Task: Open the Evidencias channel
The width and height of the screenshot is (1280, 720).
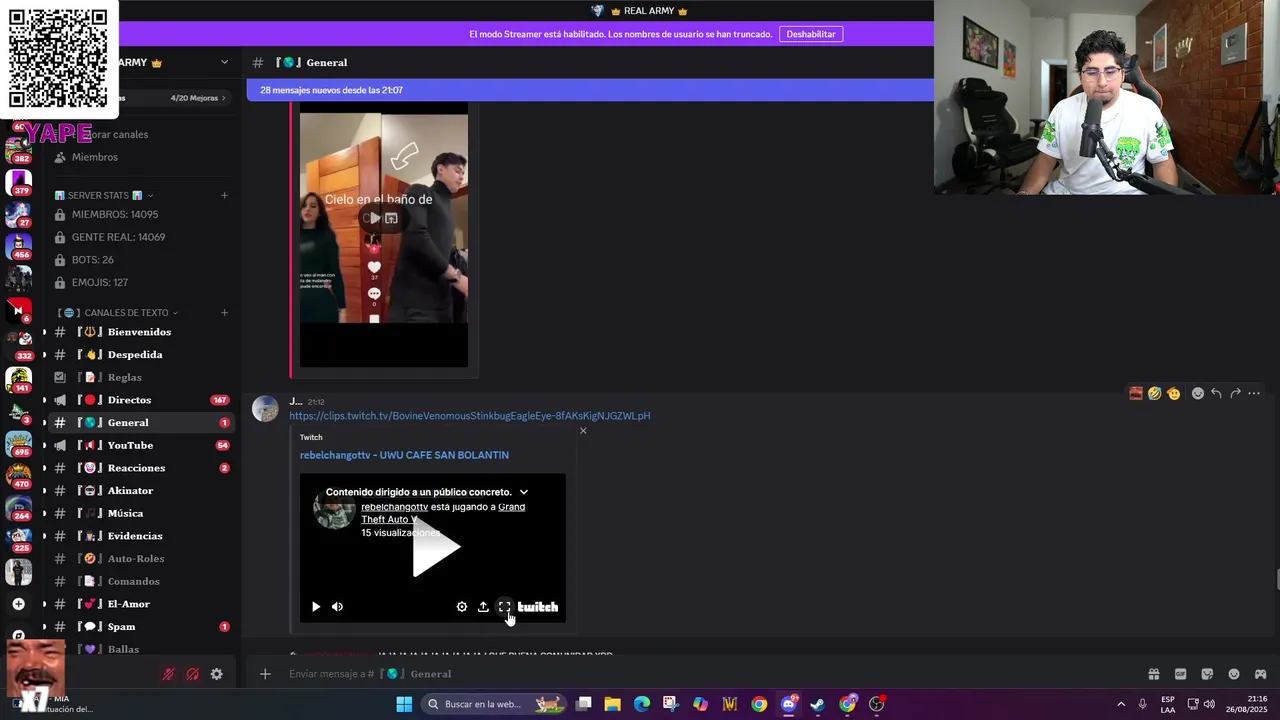Action: click(x=140, y=536)
